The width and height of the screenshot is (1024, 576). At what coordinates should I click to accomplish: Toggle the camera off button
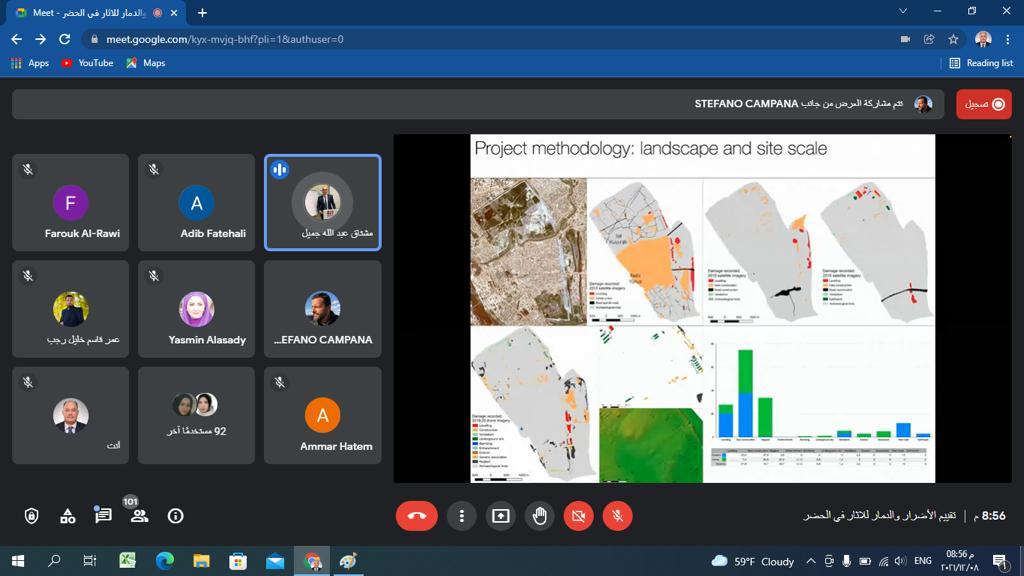[x=578, y=516]
